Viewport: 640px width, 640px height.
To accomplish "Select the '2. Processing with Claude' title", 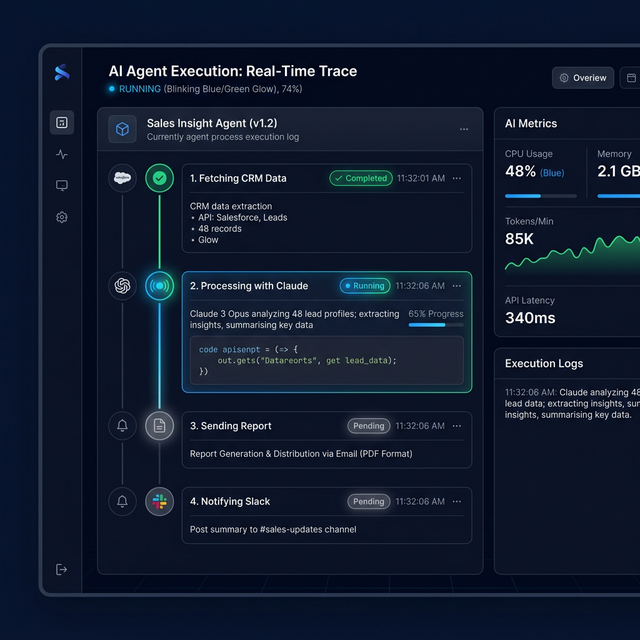I will tap(249, 286).
